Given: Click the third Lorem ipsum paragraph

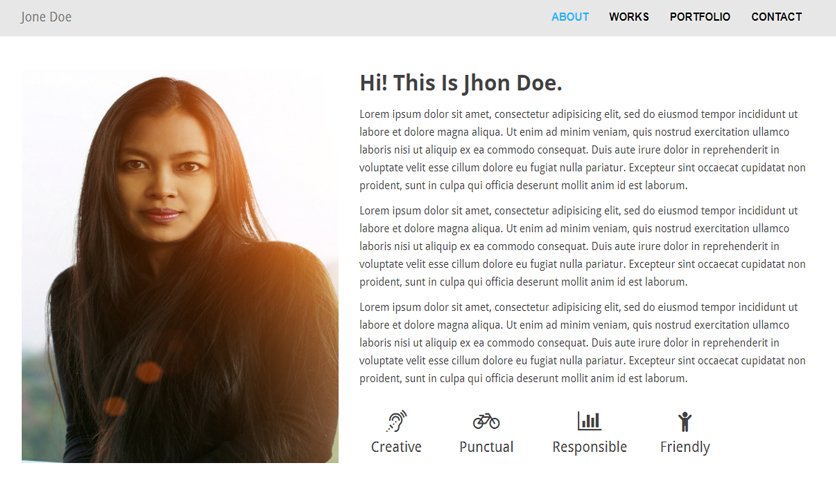Looking at the screenshot, I should click(x=582, y=343).
